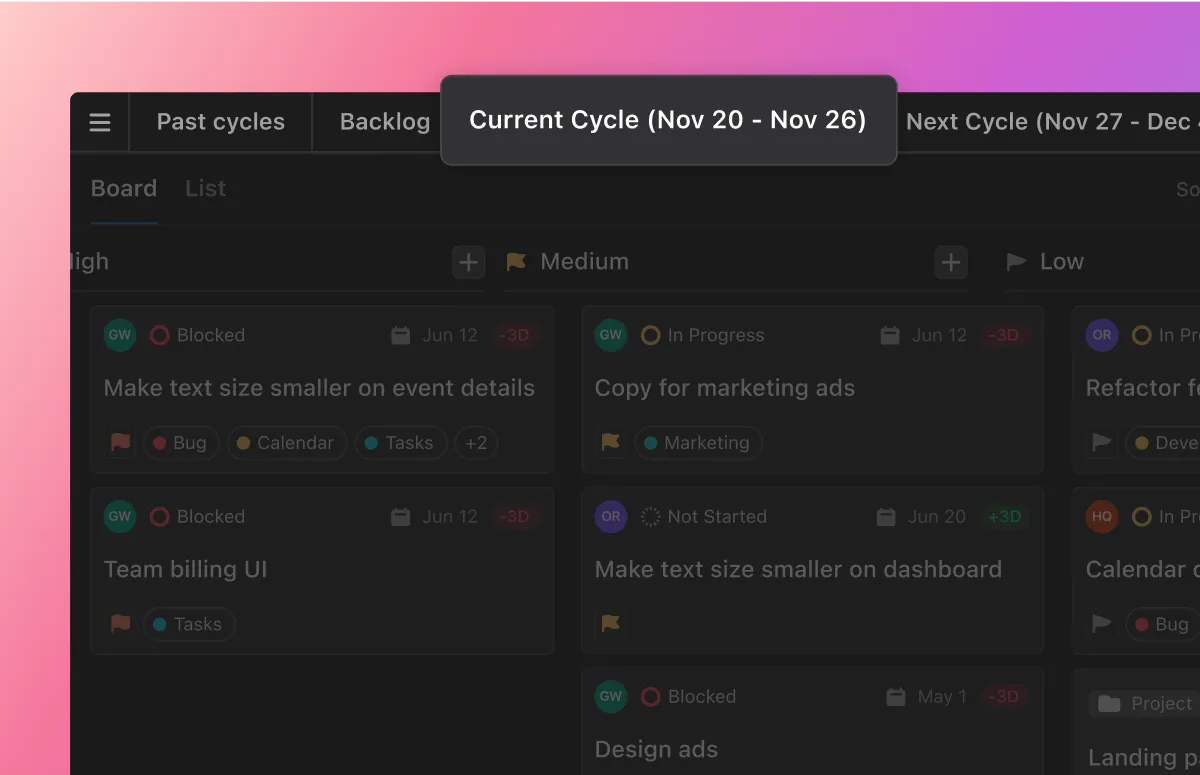The height and width of the screenshot is (775, 1200).
Task: Open Make text size smaller on event details
Action: tap(319, 388)
